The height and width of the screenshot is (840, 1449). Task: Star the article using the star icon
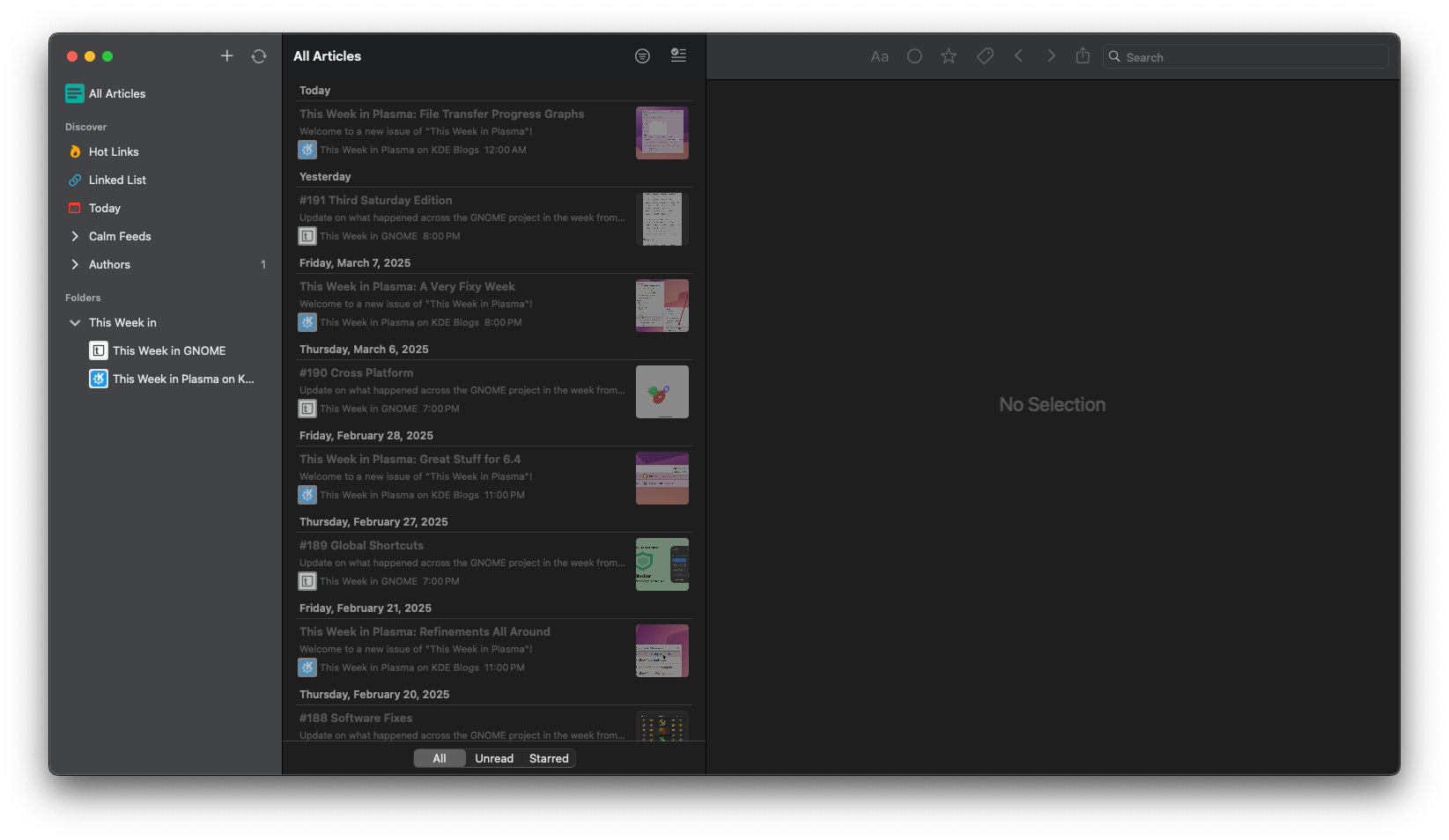tap(949, 56)
